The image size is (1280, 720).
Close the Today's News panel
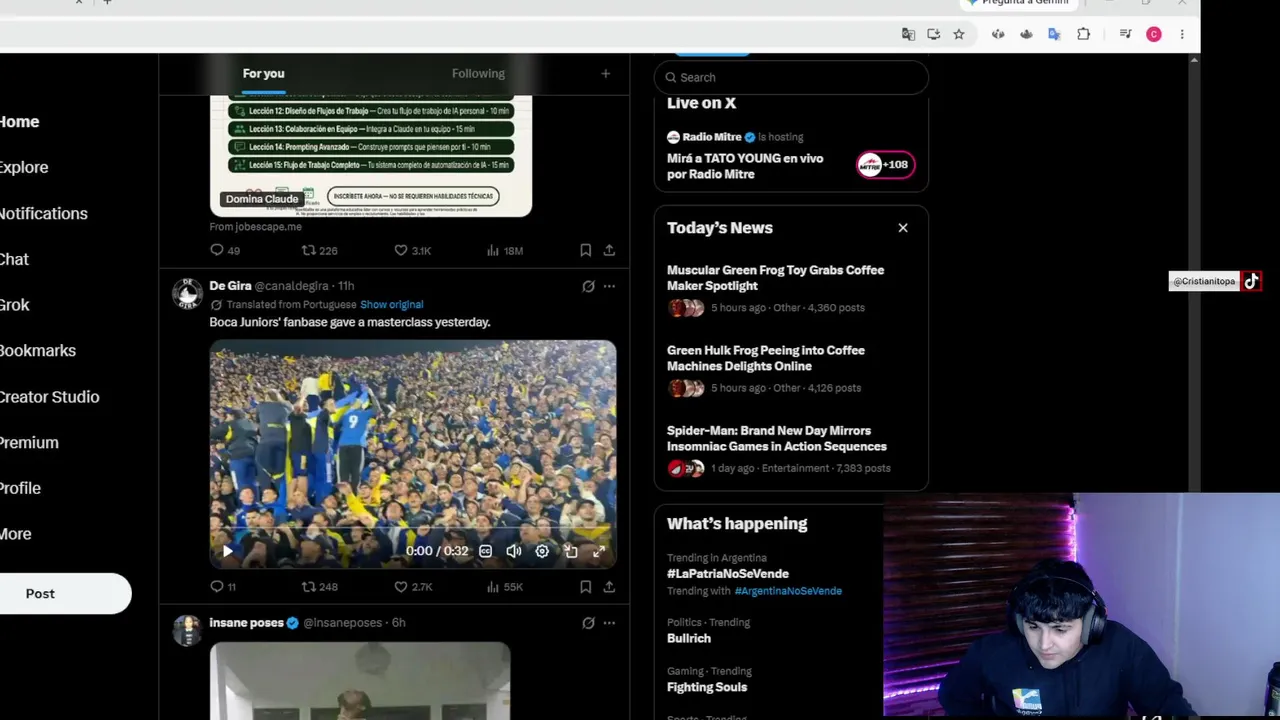903,228
